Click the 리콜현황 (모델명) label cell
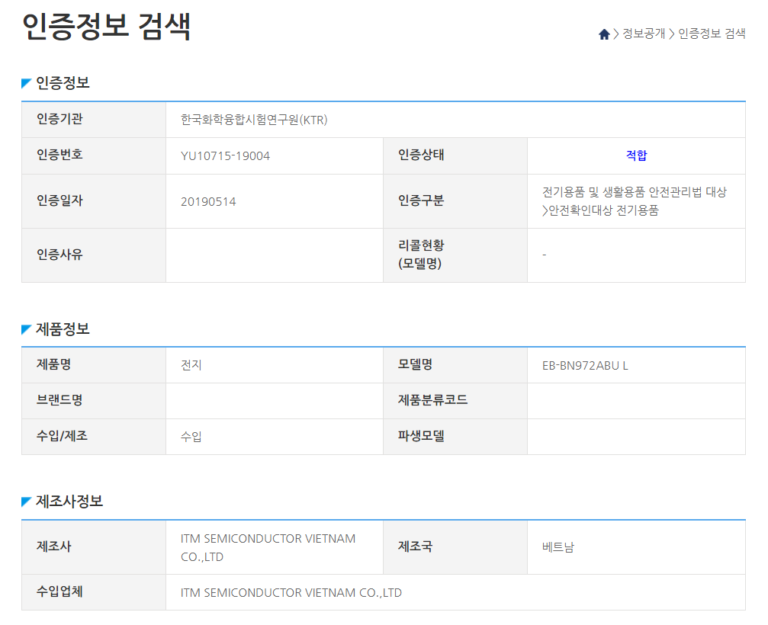 coord(455,255)
